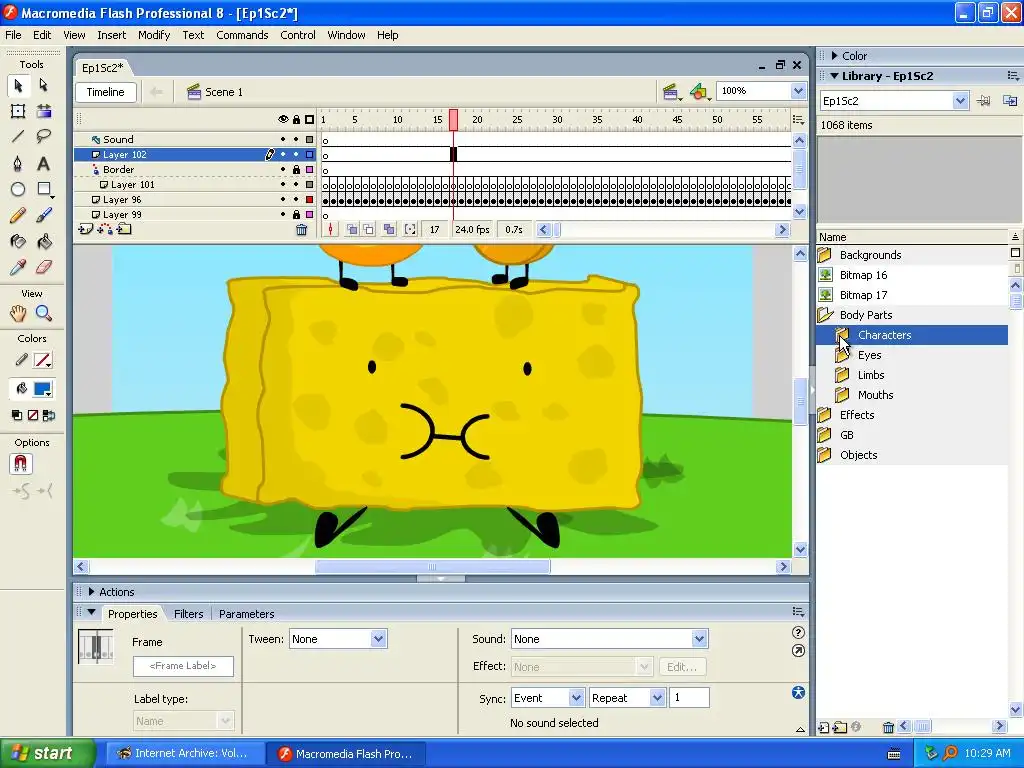
Task: Click the Add Motion Guide icon
Action: pos(104,229)
